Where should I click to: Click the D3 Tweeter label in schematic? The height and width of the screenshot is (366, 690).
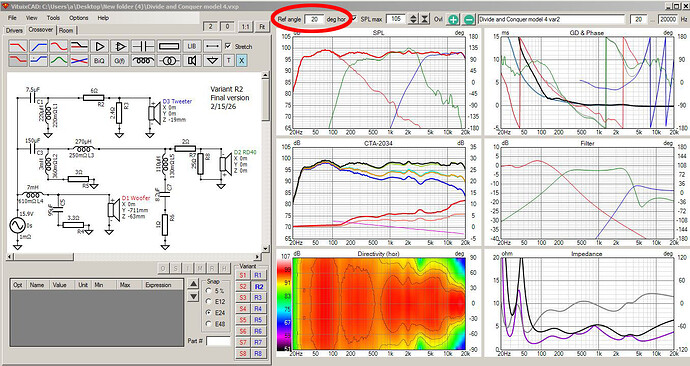click(177, 101)
